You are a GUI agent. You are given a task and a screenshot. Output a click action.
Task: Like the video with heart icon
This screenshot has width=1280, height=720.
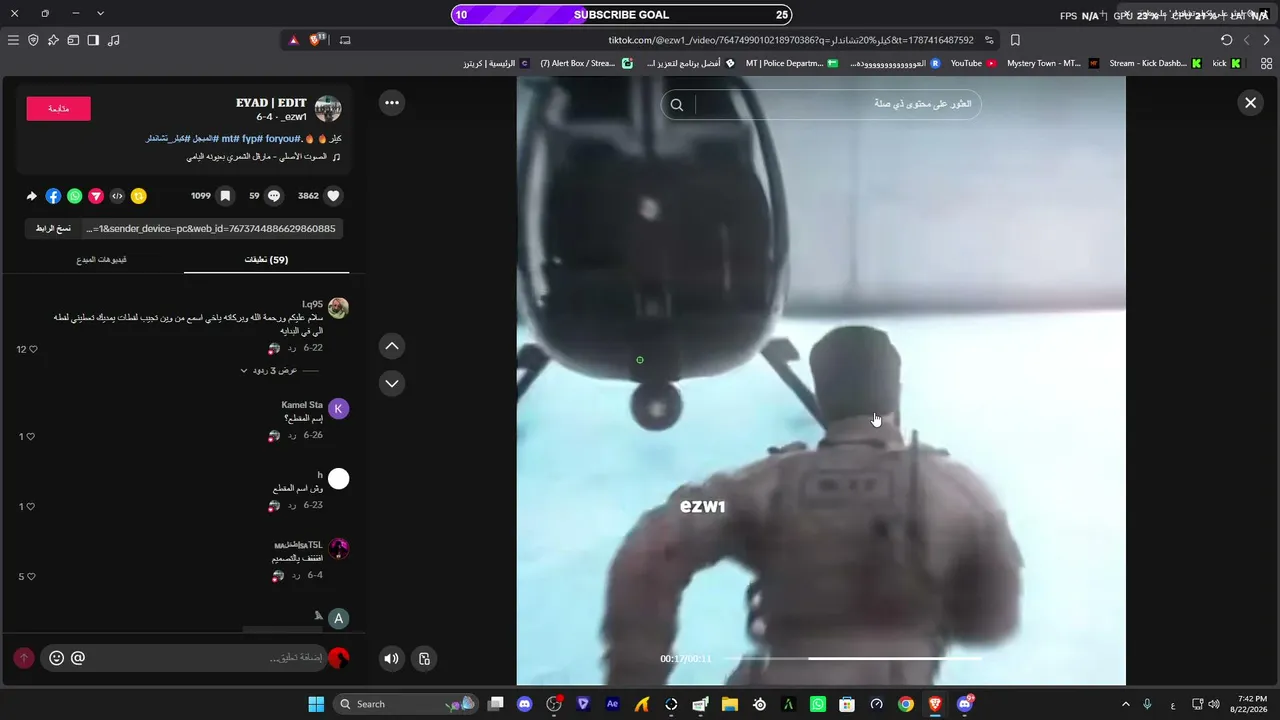[334, 196]
